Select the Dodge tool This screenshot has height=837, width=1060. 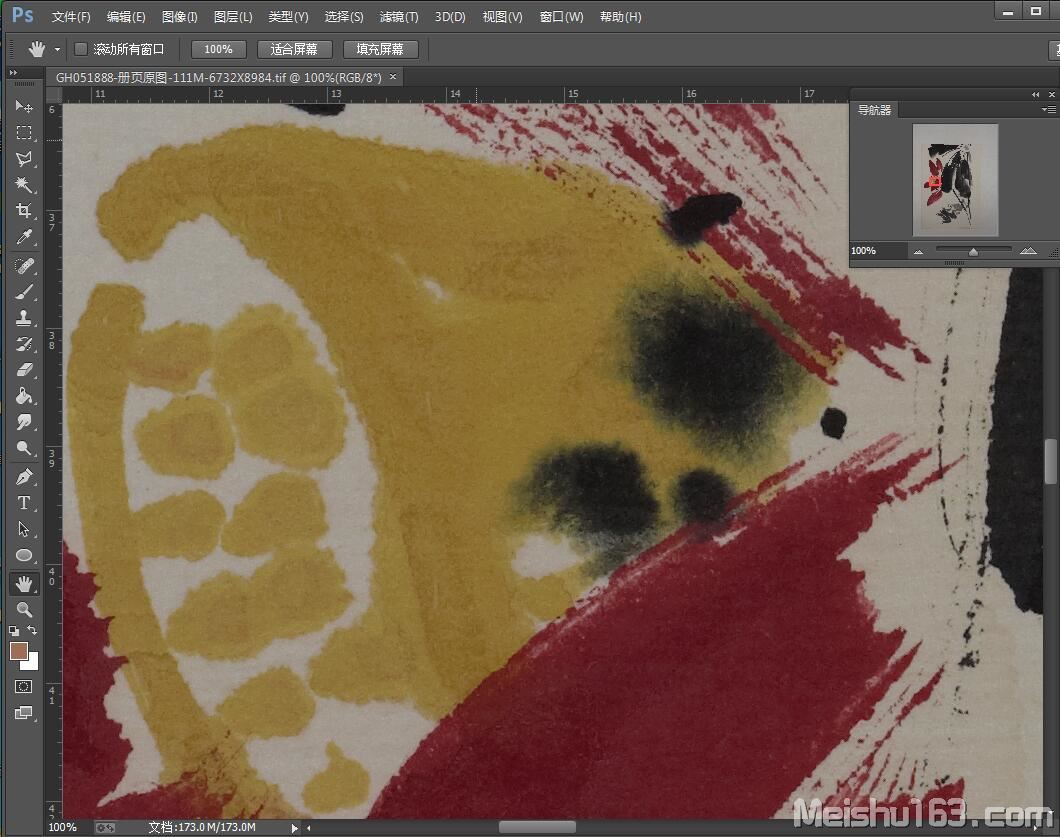(x=24, y=448)
